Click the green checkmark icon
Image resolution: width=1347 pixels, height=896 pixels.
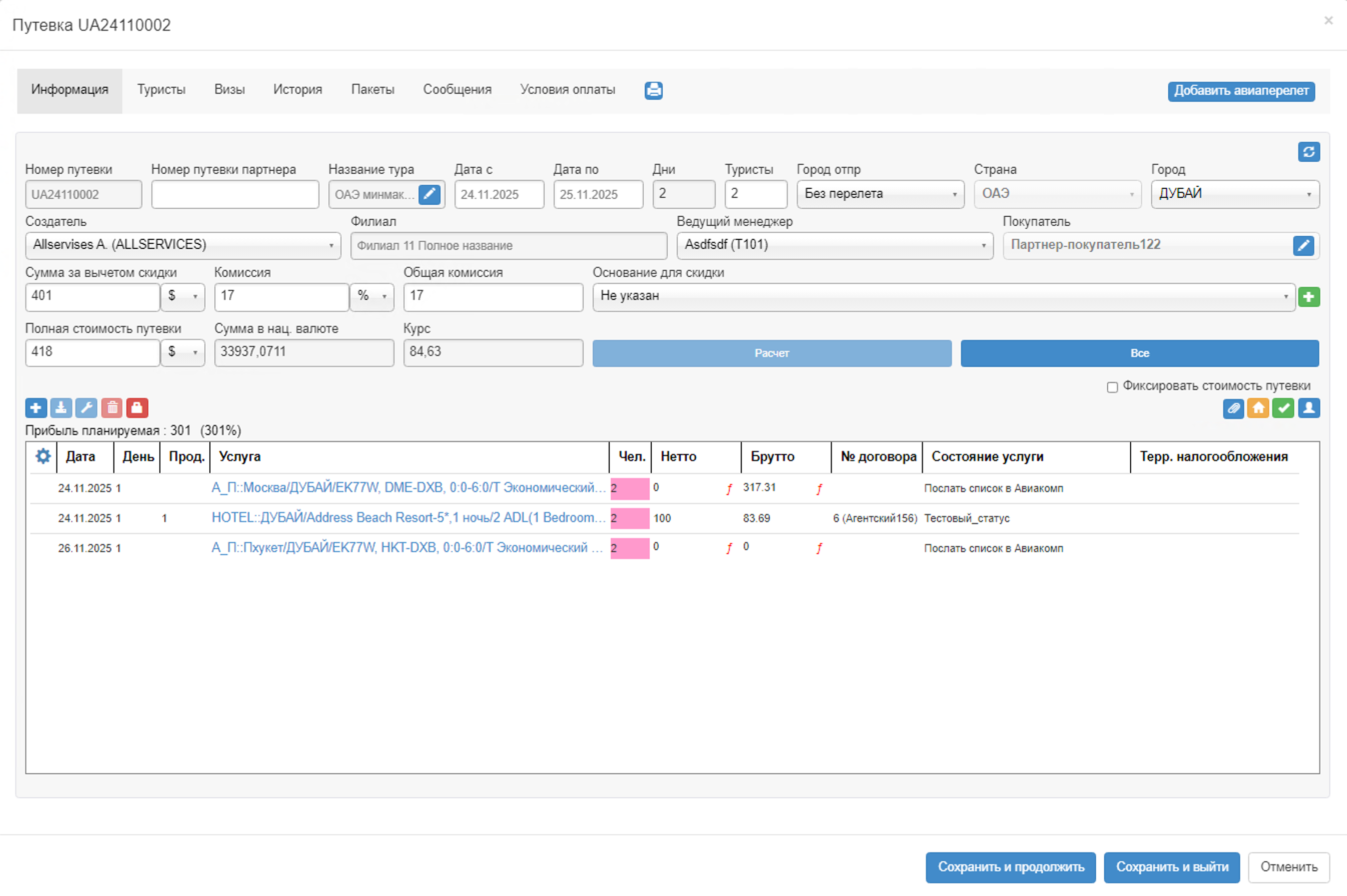tap(1283, 408)
